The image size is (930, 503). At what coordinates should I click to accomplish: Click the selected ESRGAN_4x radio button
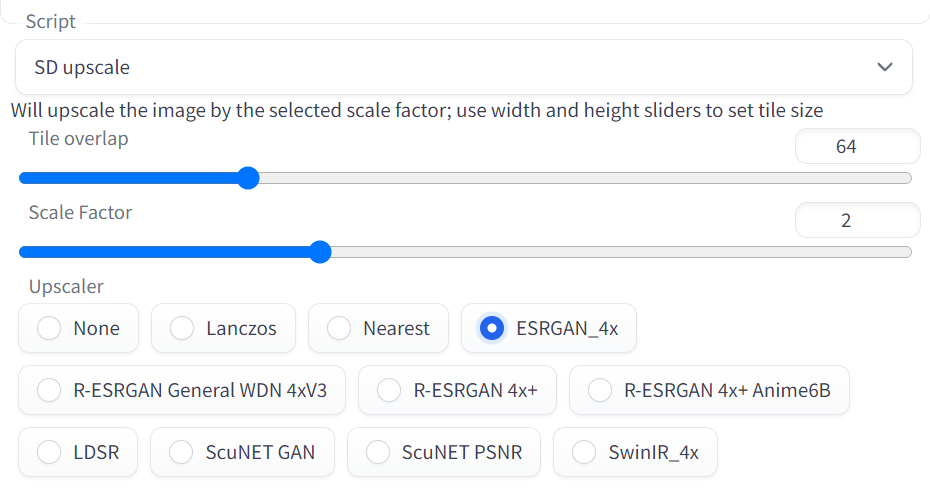tap(491, 328)
